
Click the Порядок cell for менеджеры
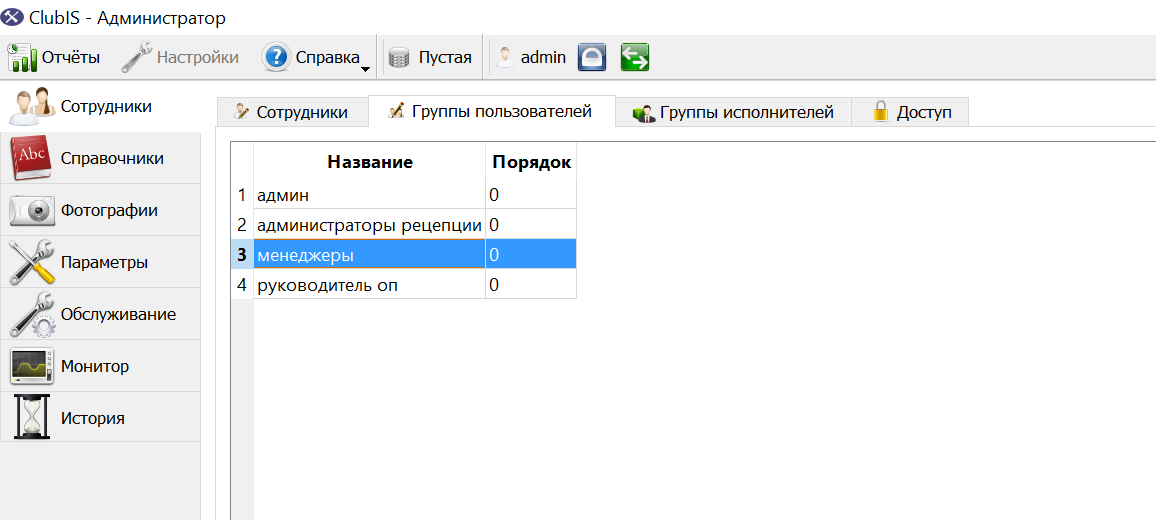pos(531,254)
